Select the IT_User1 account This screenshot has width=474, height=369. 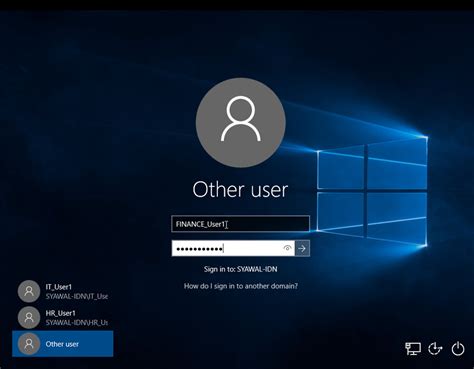[63, 291]
